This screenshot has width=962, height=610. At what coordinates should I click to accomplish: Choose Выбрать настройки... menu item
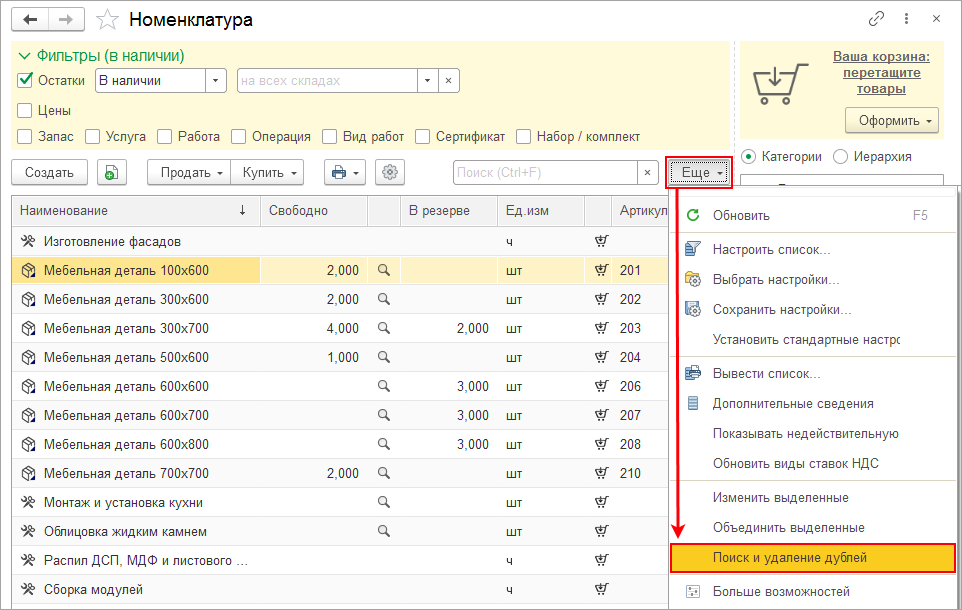[x=814, y=279]
